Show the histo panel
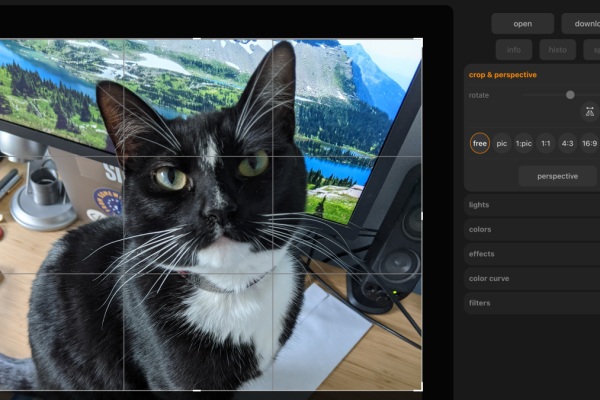Image resolution: width=600 pixels, height=400 pixels. pyautogui.click(x=557, y=50)
